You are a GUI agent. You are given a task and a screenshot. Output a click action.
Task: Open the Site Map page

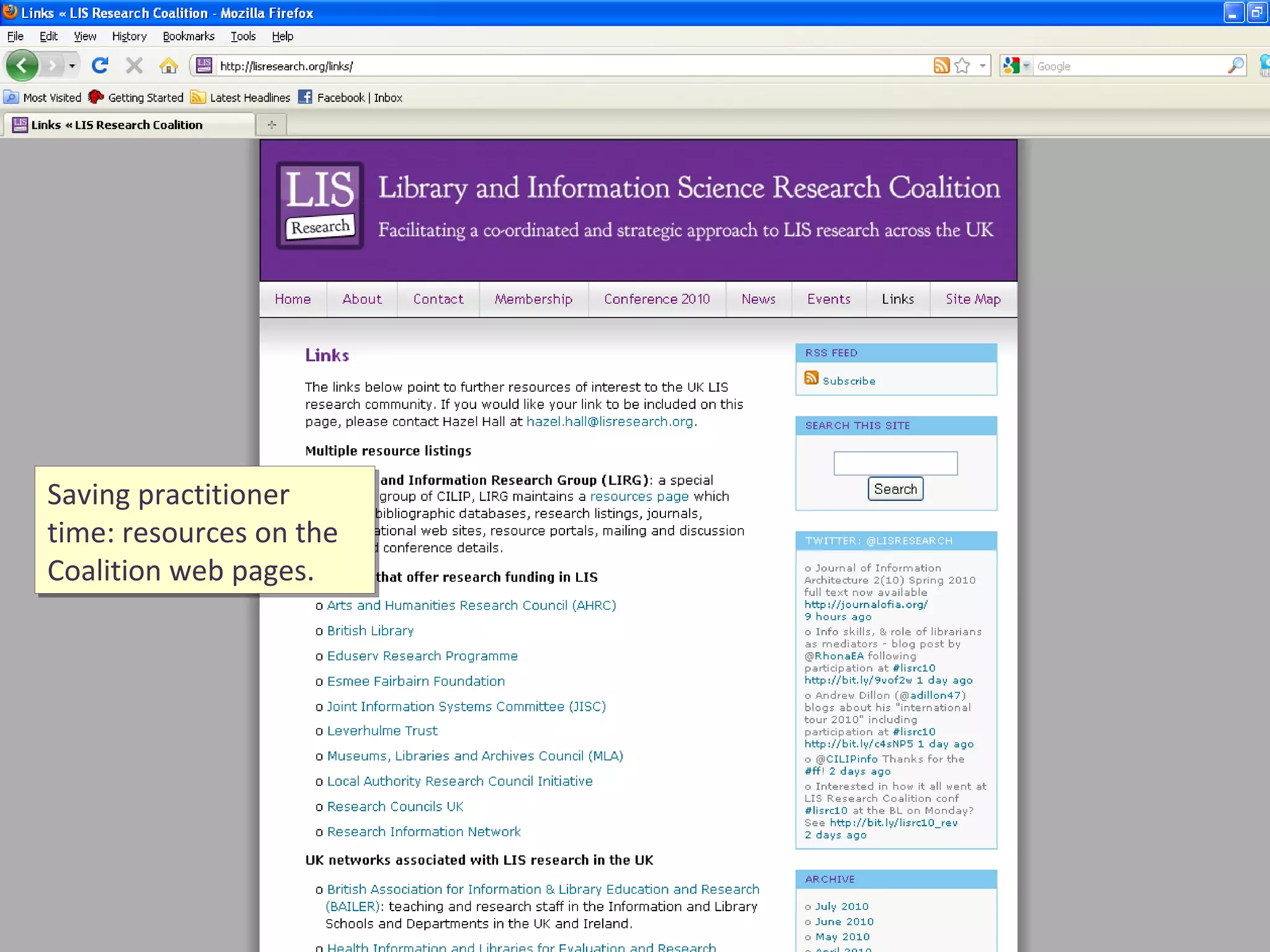[x=973, y=299]
